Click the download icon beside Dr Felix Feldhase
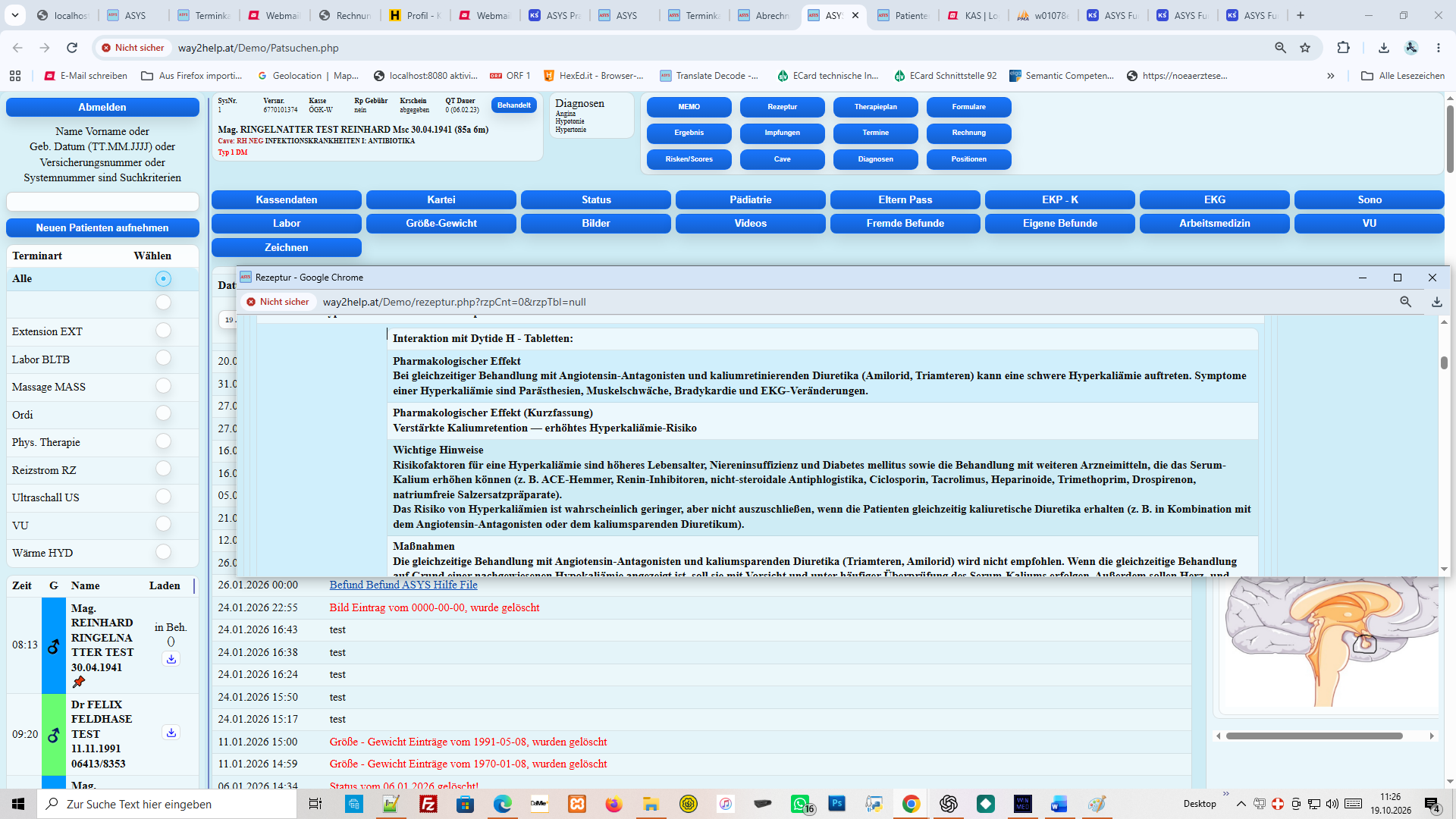This screenshot has height=819, width=1456. [171, 733]
